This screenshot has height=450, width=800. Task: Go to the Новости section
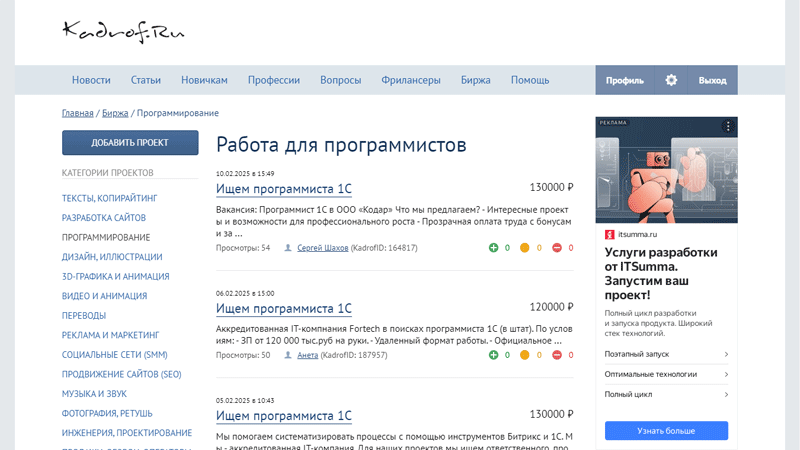[91, 80]
